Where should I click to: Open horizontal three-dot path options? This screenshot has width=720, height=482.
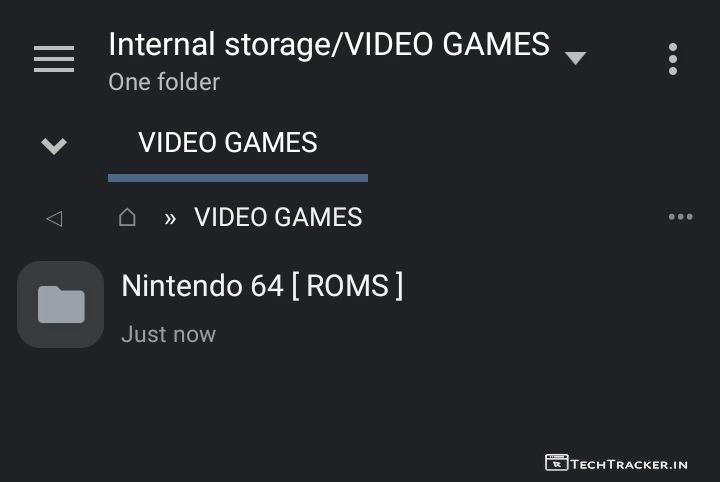pos(680,217)
